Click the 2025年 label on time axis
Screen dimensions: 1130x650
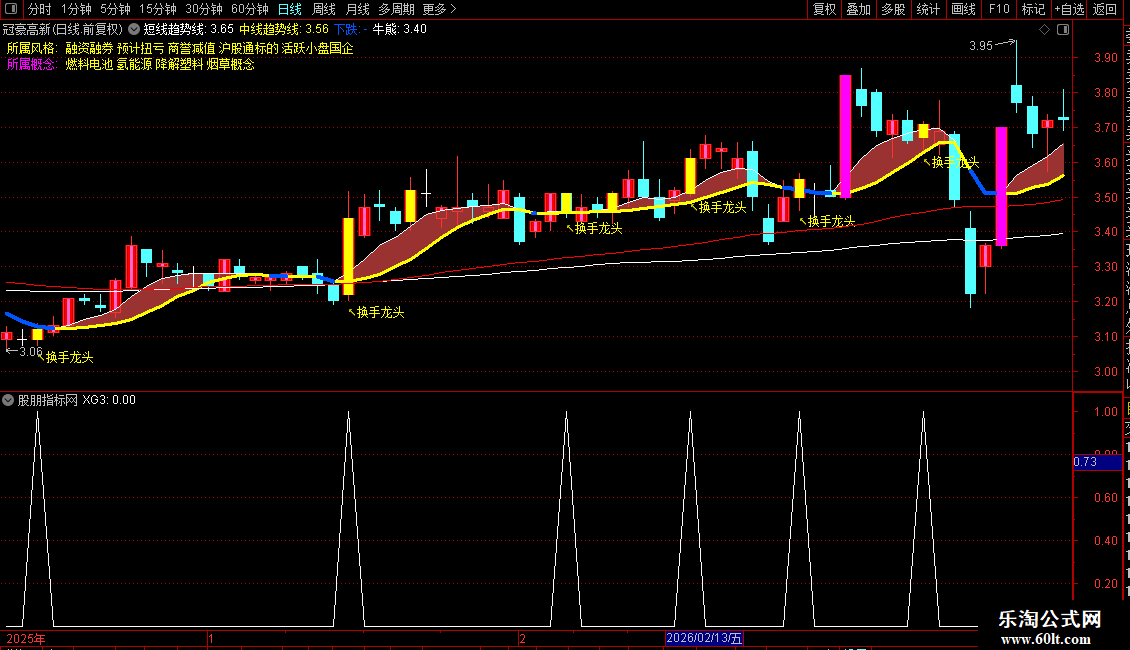(x=26, y=639)
